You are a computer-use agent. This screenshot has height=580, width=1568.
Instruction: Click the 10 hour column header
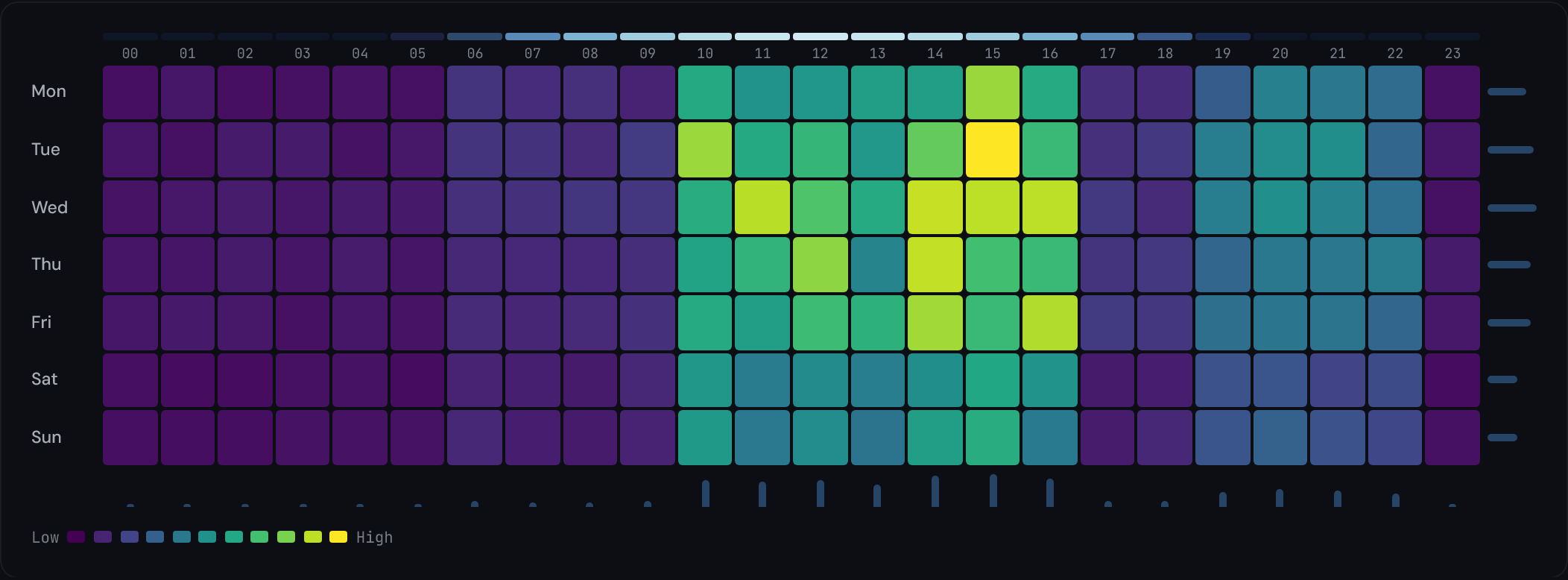pos(705,54)
